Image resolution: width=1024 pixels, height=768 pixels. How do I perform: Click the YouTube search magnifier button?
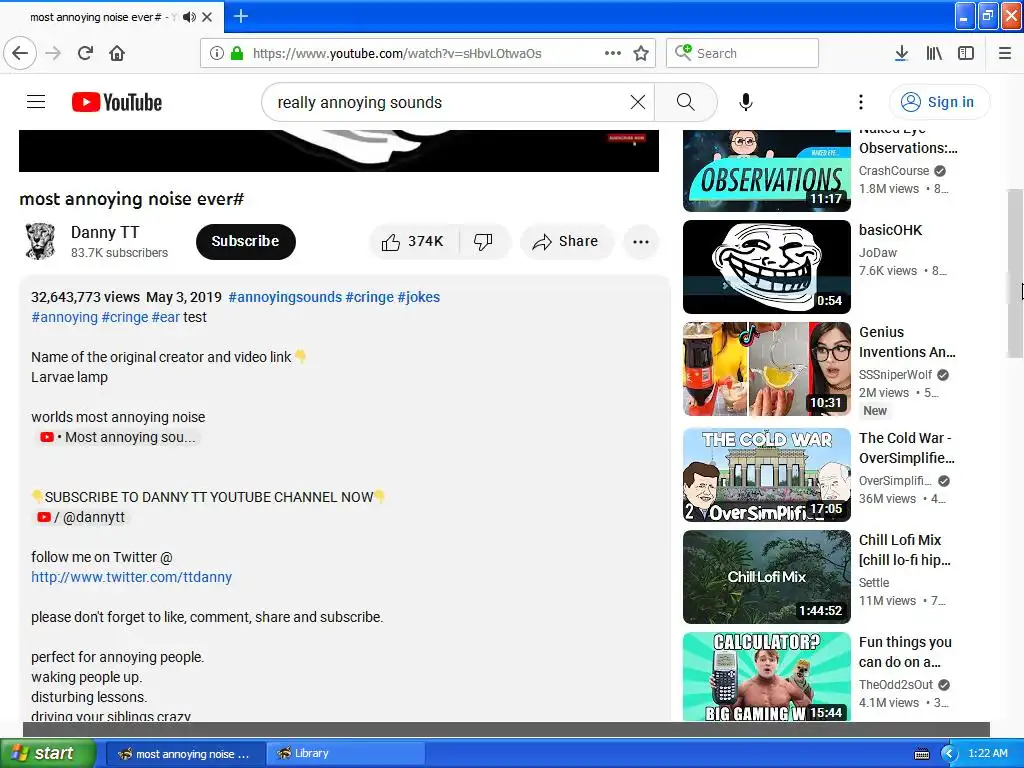point(686,102)
